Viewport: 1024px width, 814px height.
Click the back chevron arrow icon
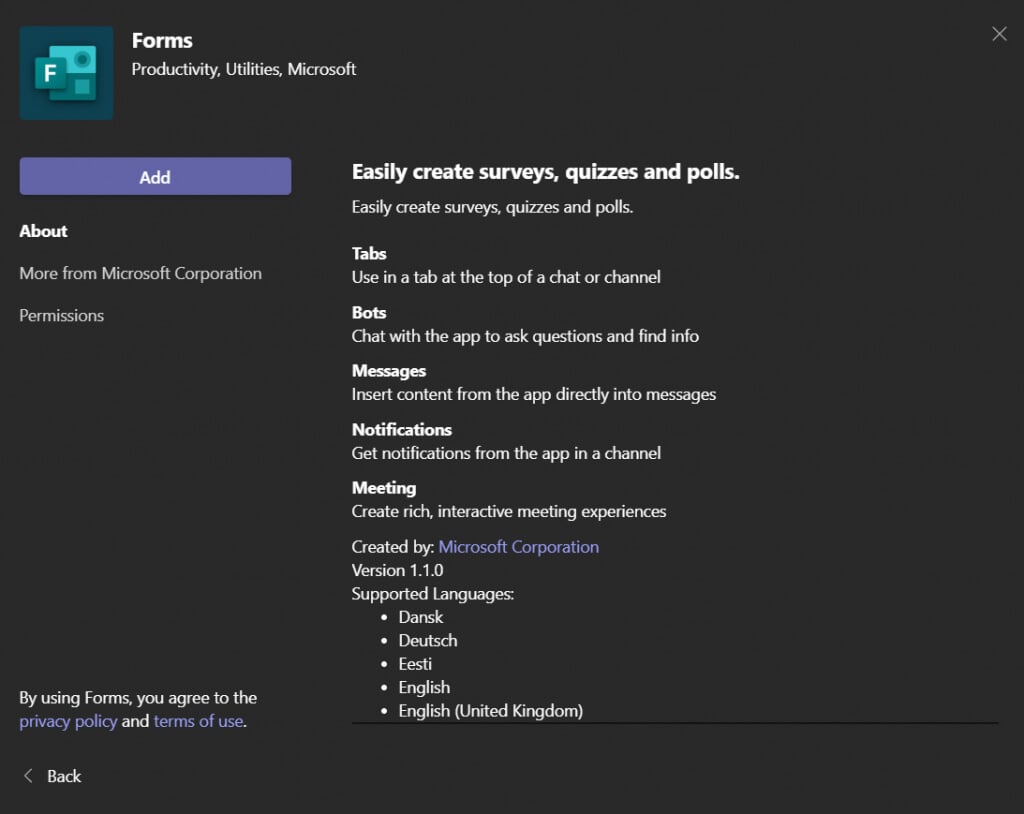(x=28, y=776)
